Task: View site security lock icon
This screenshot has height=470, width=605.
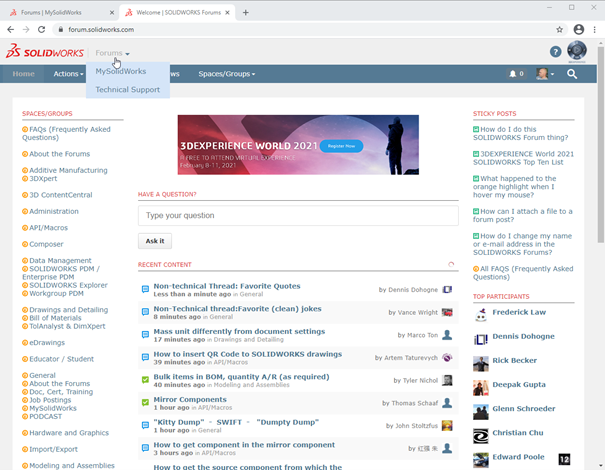Action: pyautogui.click(x=61, y=29)
